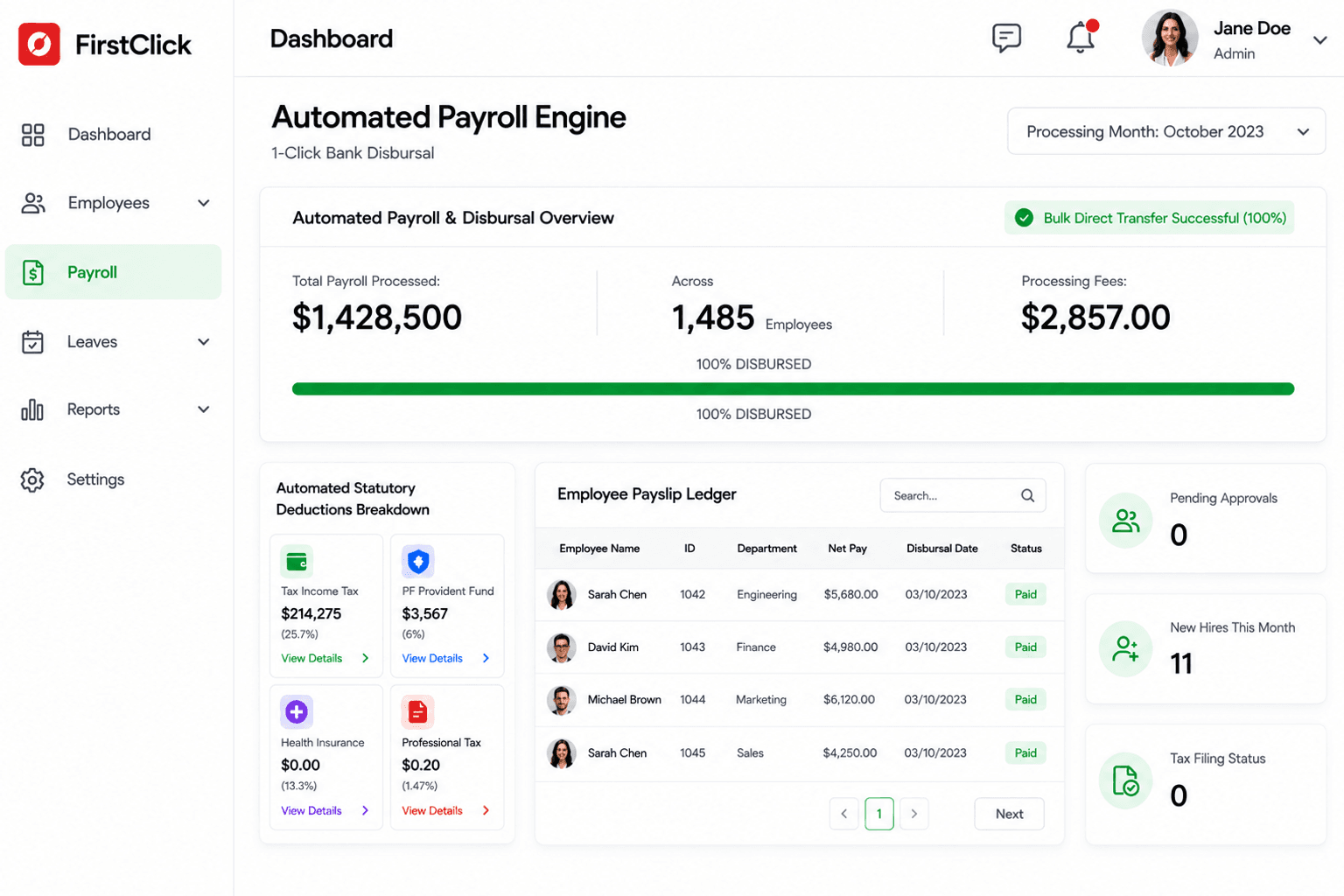Click the Settings gear icon
This screenshot has width=1344, height=896.
point(32,479)
